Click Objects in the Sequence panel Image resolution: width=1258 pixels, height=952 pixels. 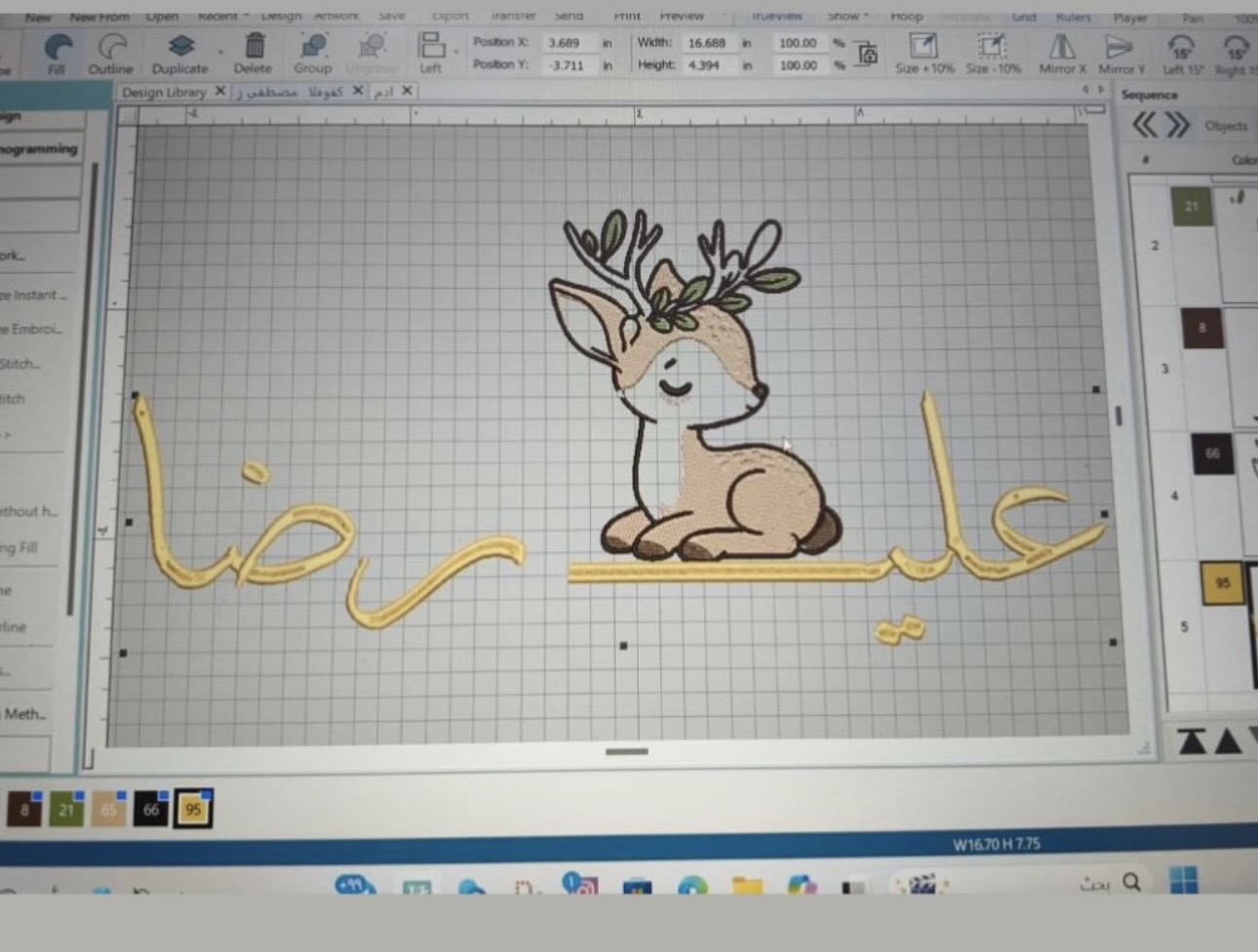click(x=1226, y=126)
